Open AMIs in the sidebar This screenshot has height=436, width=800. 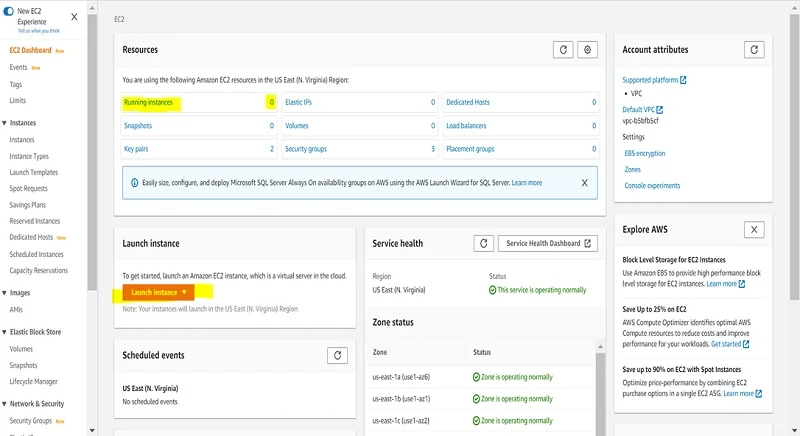[x=16, y=310]
